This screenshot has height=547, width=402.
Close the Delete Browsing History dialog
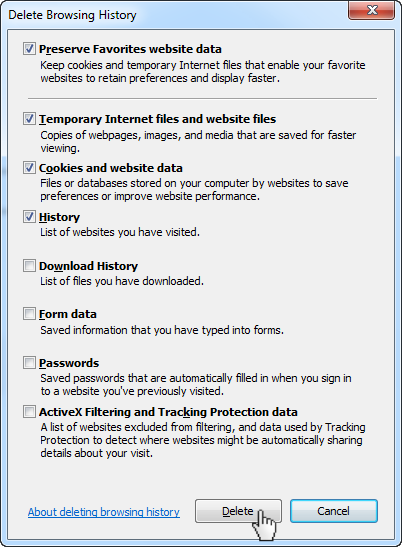(371, 10)
